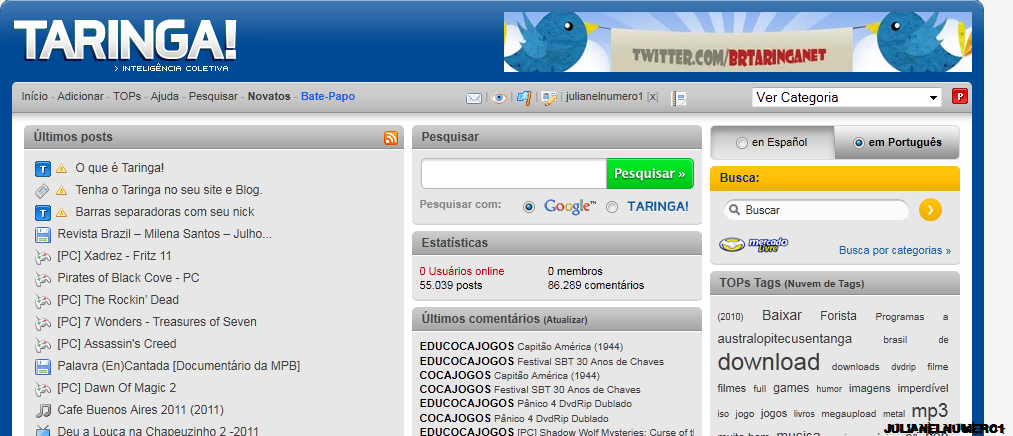Click the games tag

pyautogui.click(x=791, y=388)
